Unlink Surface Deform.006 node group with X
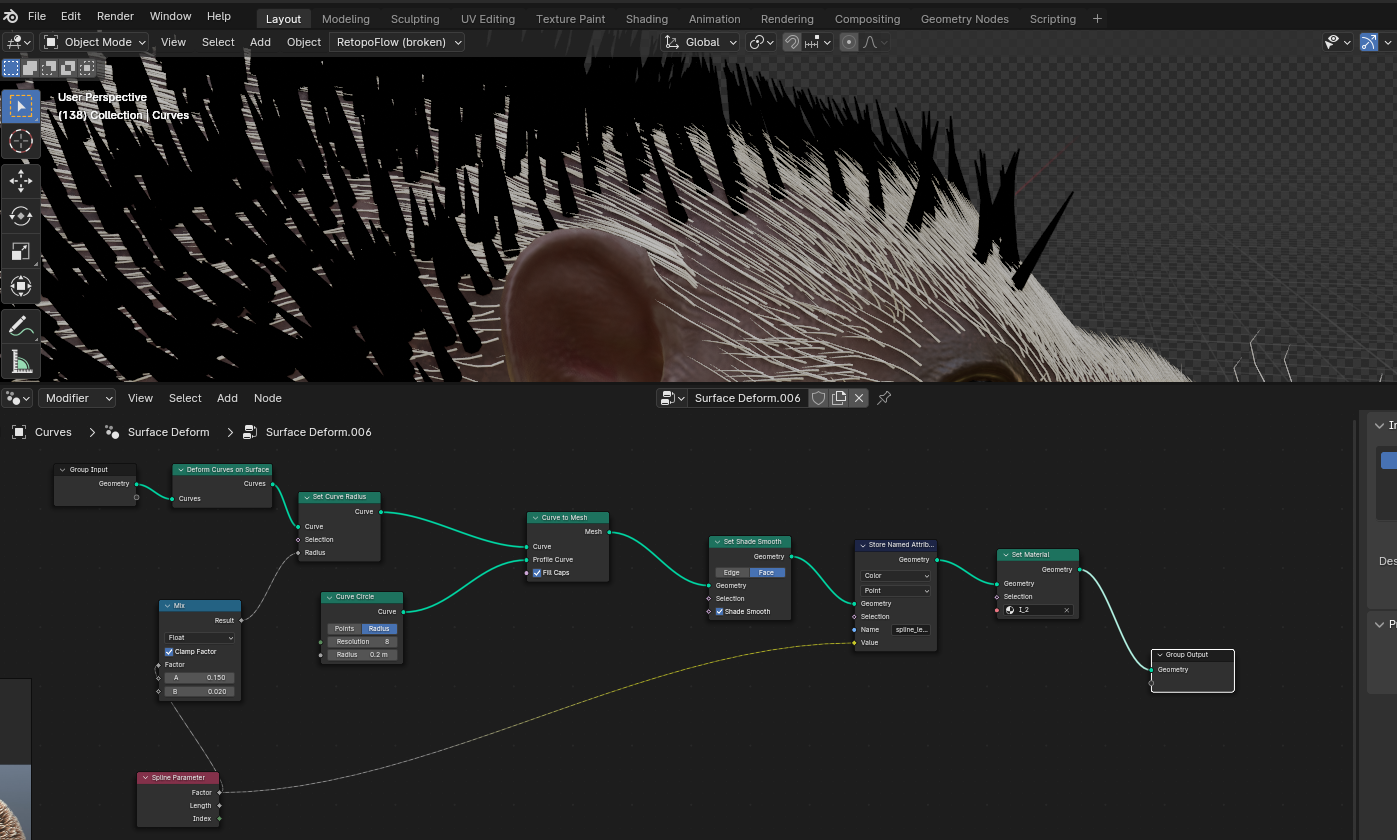The height and width of the screenshot is (840, 1397). (859, 398)
